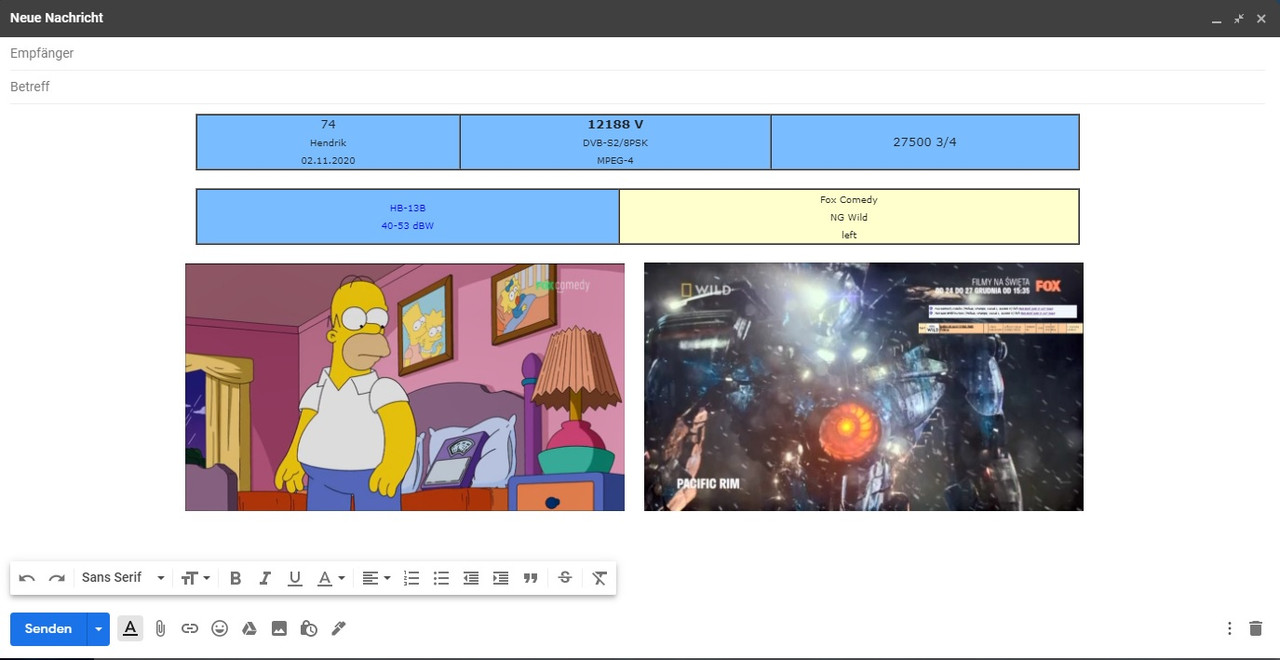Viewport: 1280px width, 660px height.
Task: Apply quote formatting
Action: [x=531, y=578]
